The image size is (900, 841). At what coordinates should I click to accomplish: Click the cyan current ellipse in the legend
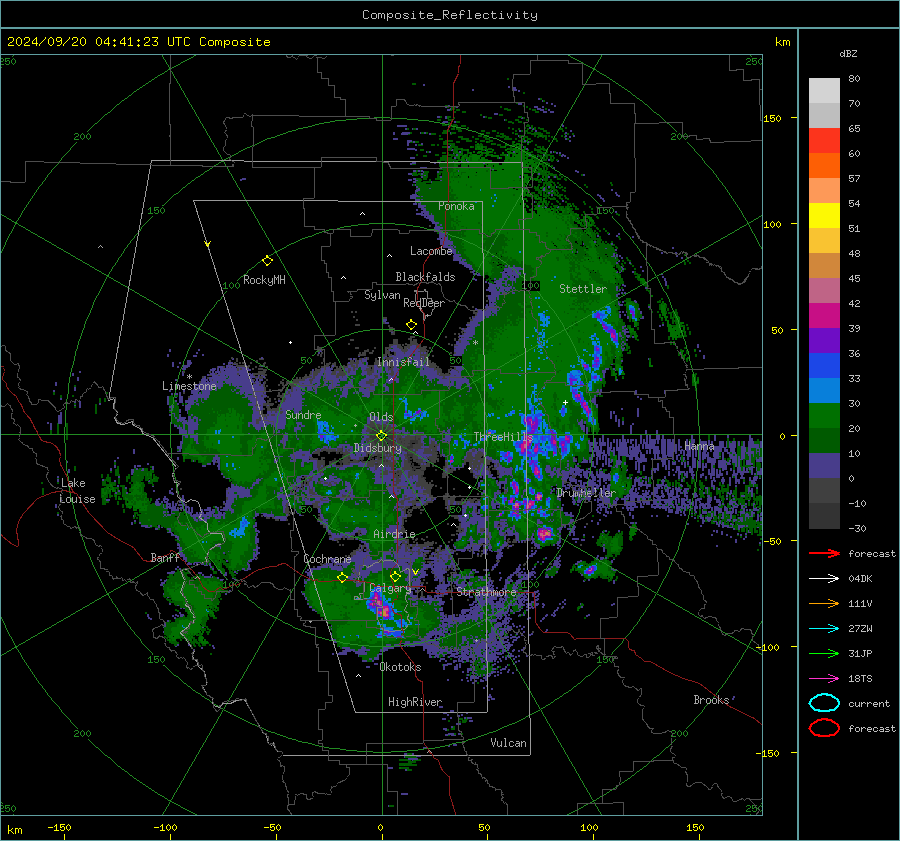coord(824,703)
